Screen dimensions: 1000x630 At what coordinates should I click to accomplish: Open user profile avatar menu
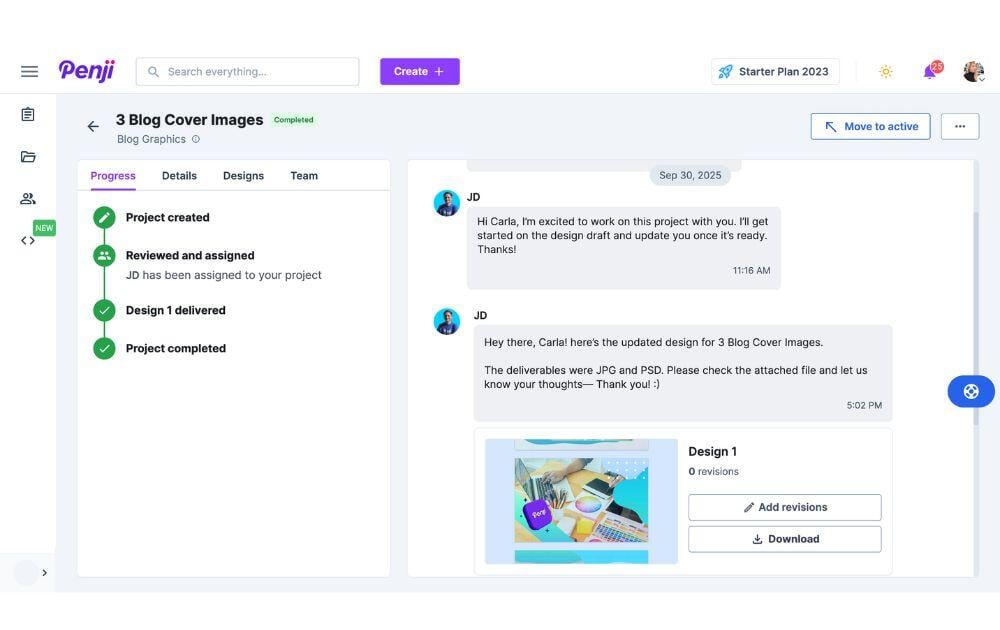(x=973, y=71)
